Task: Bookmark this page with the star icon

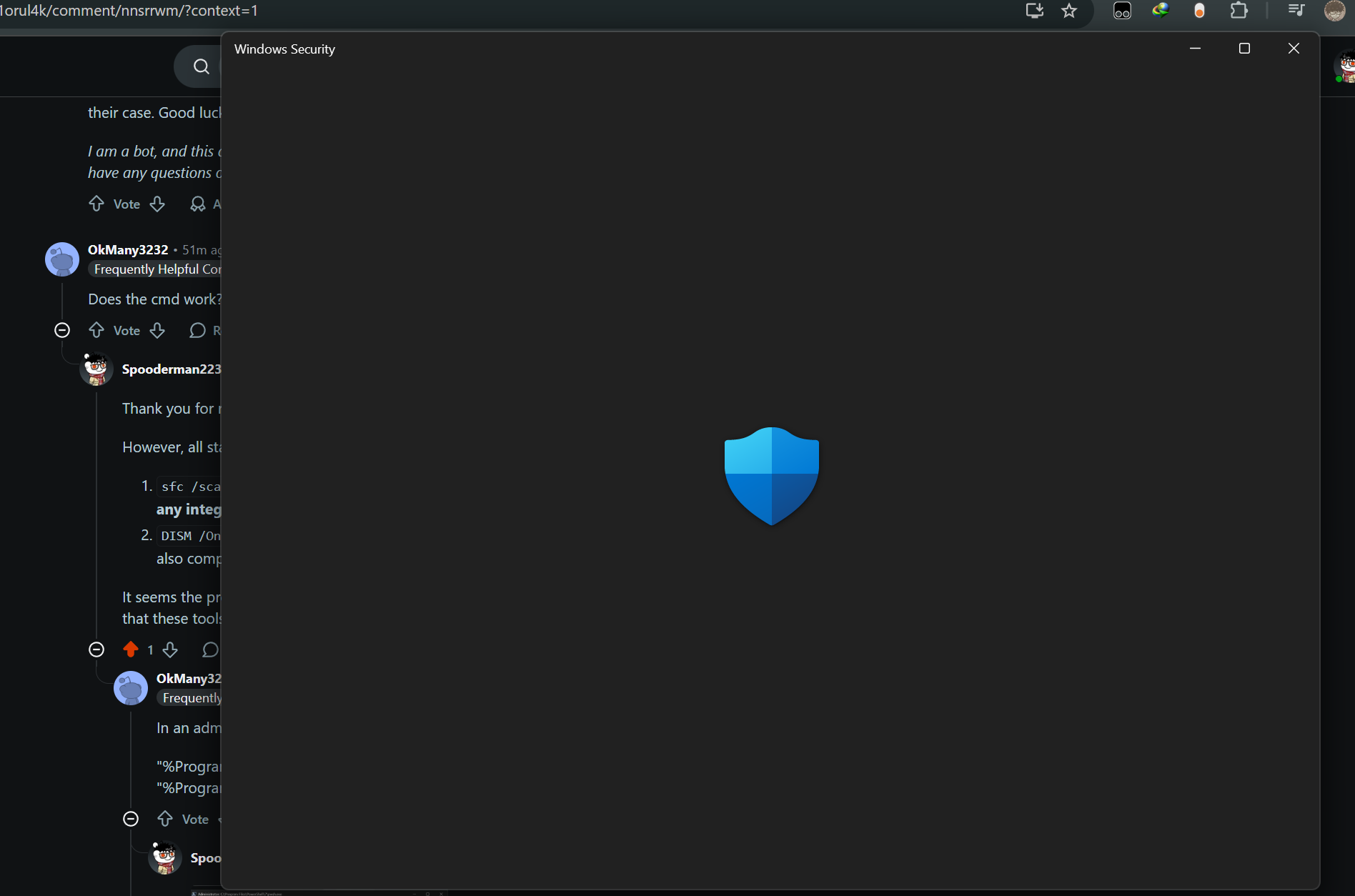Action: pos(1069,11)
